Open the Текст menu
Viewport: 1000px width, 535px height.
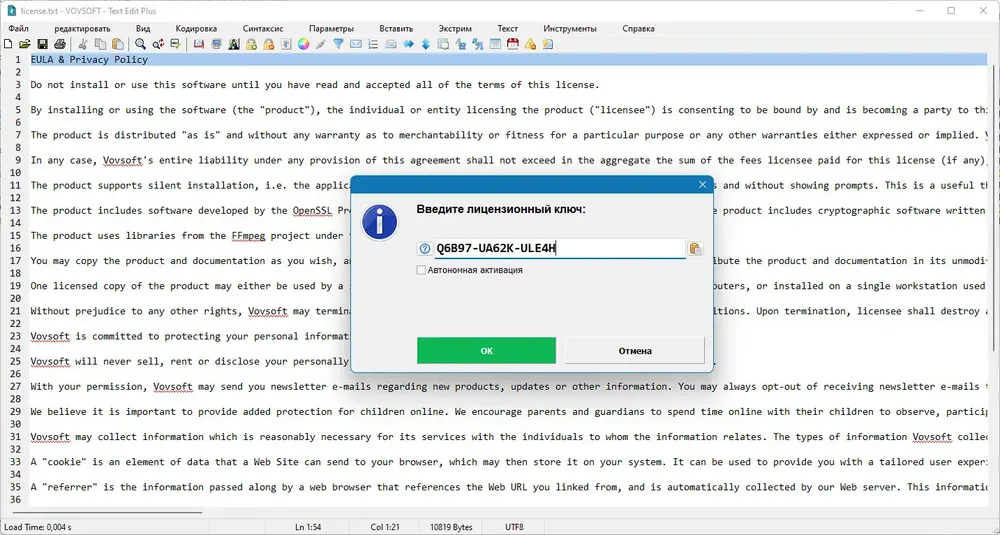(508, 29)
